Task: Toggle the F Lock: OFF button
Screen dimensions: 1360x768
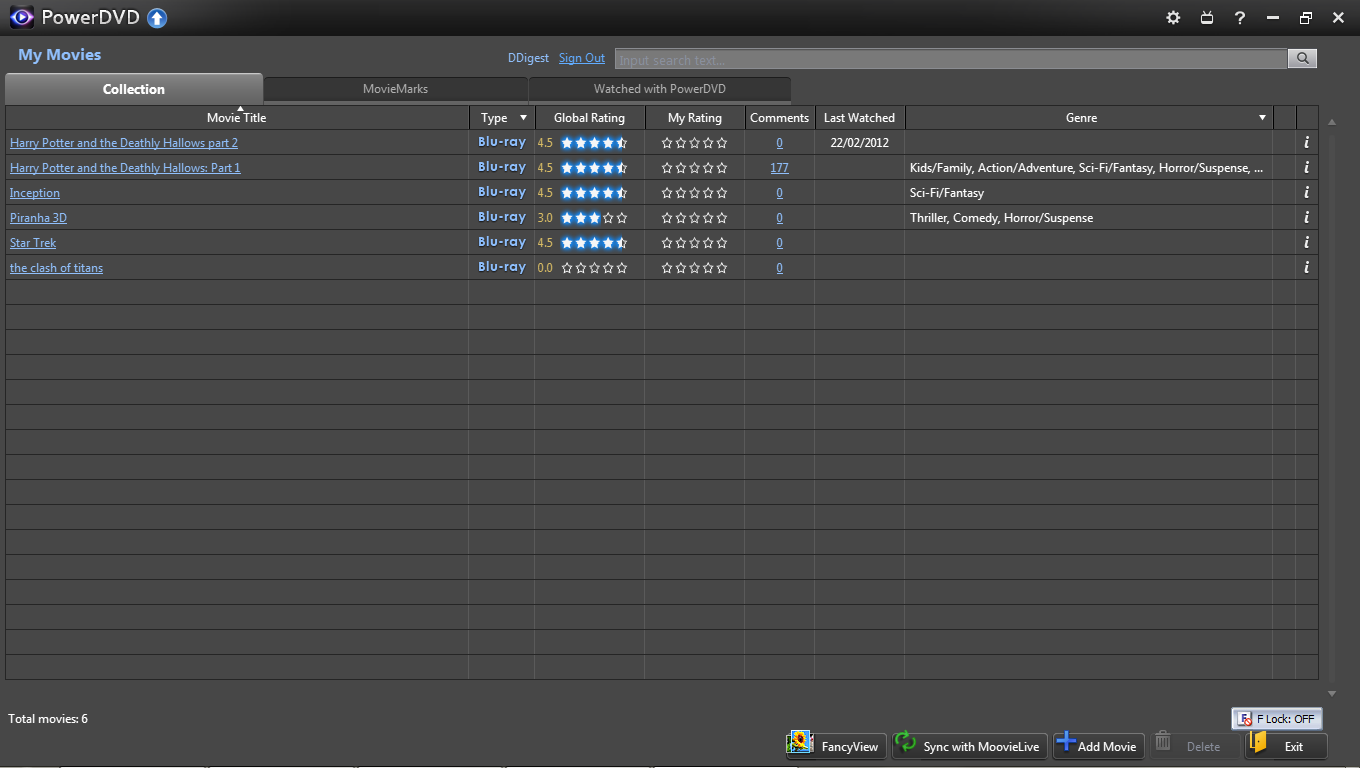Action: pos(1277,719)
